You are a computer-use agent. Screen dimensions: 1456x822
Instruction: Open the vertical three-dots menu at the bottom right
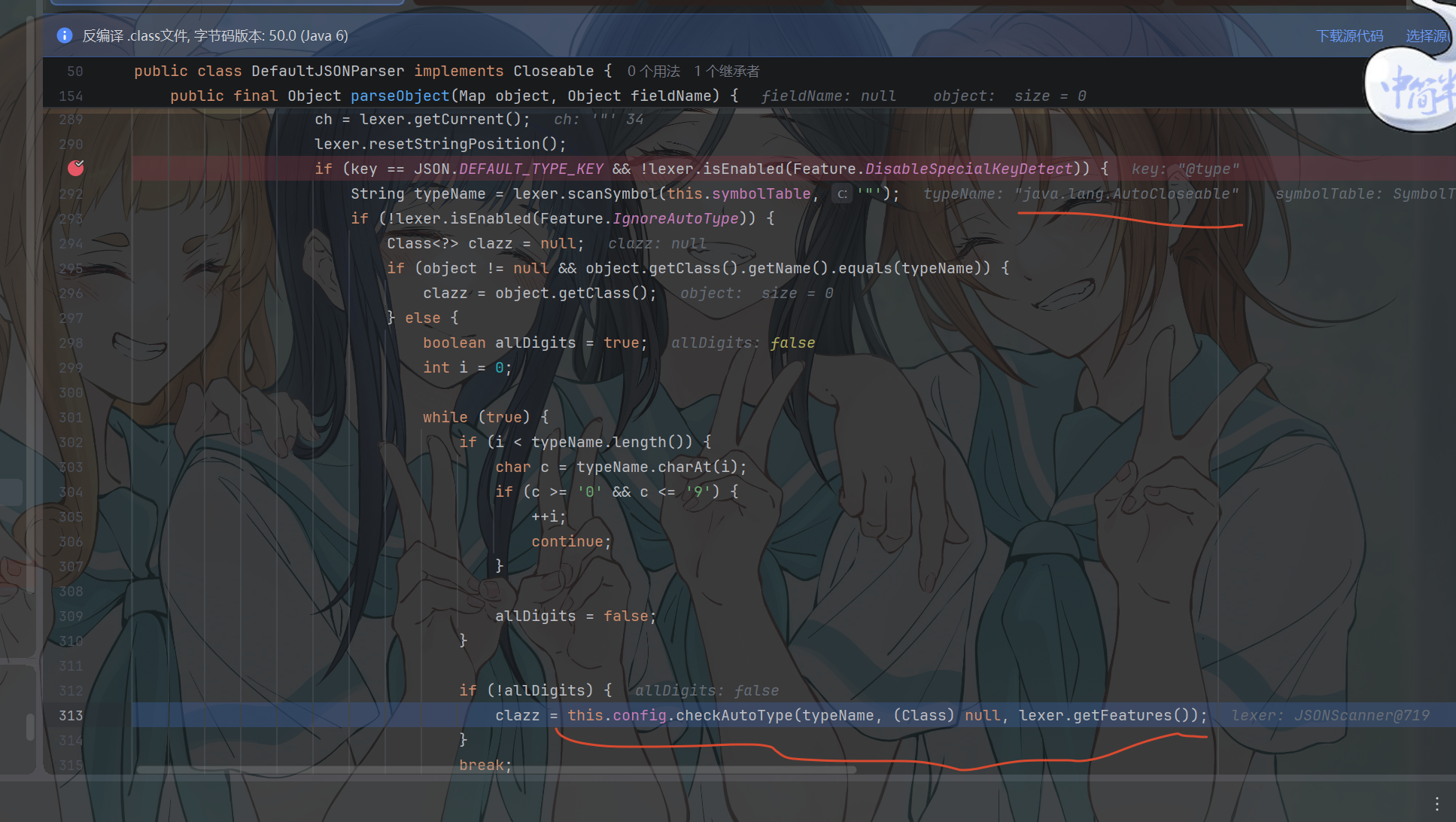(1436, 803)
